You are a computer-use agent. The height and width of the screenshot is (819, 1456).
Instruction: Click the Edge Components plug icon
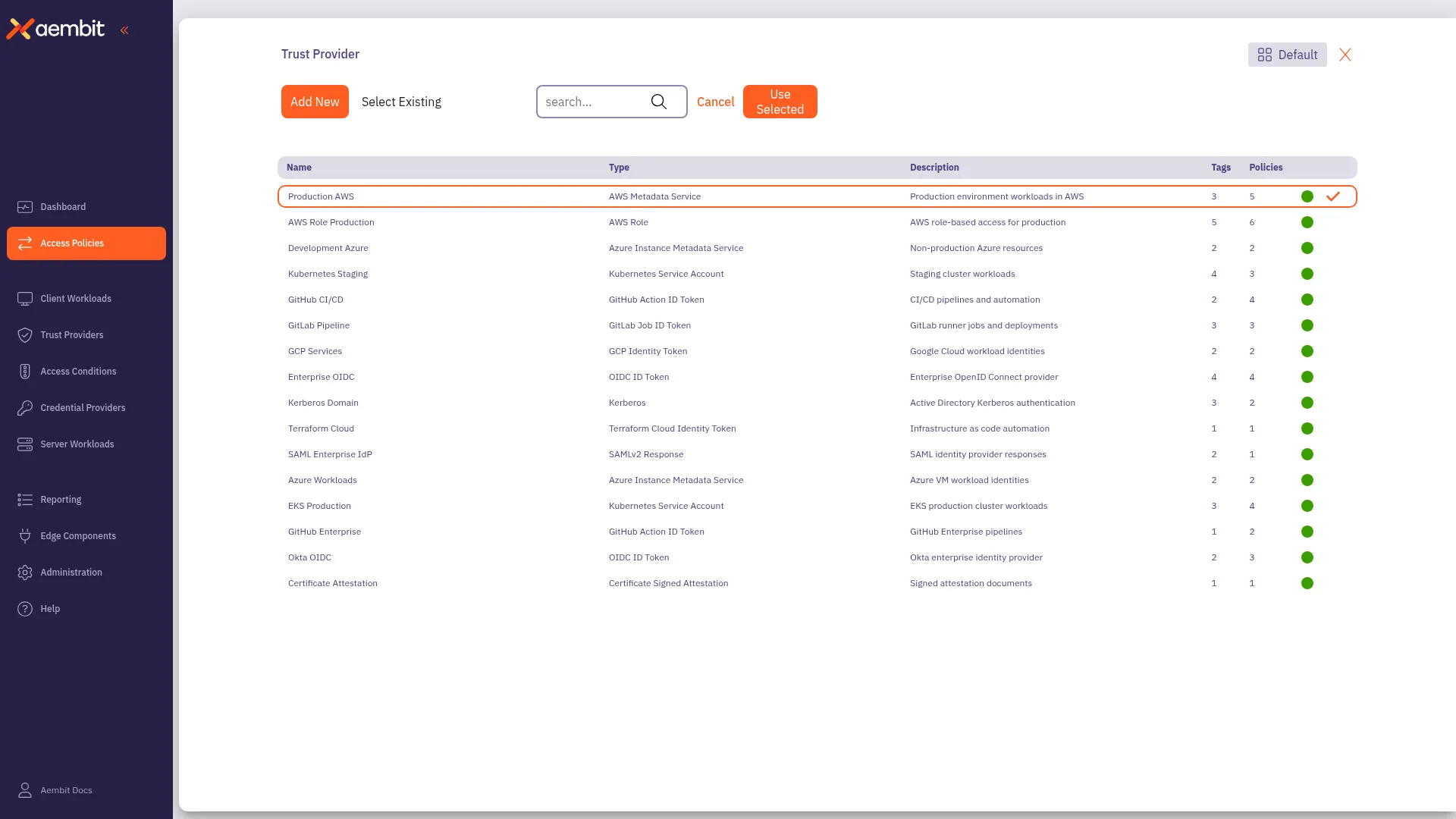[x=25, y=536]
